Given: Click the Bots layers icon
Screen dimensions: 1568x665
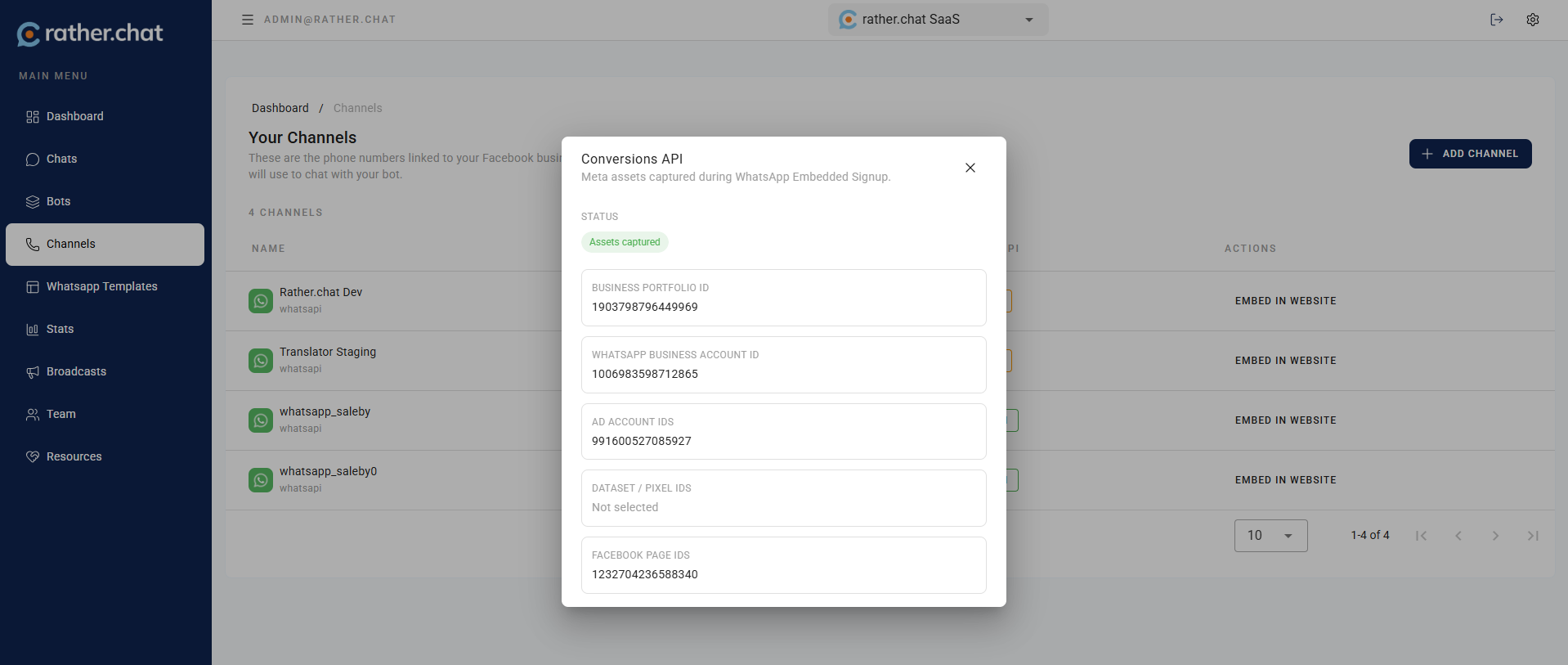Looking at the screenshot, I should pyautogui.click(x=33, y=202).
